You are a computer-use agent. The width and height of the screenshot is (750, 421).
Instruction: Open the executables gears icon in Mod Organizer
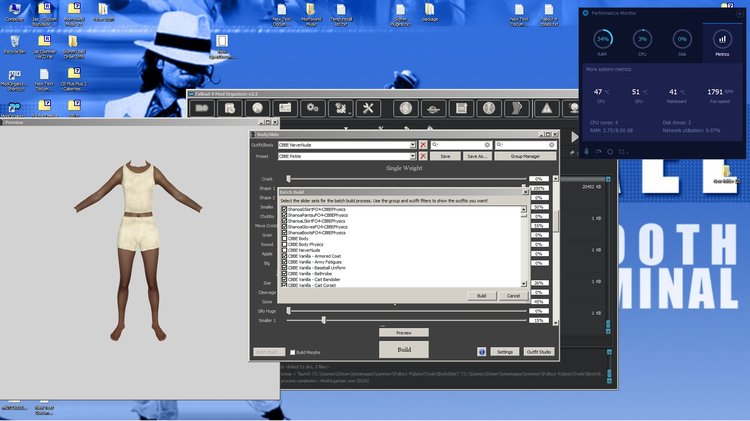313,109
